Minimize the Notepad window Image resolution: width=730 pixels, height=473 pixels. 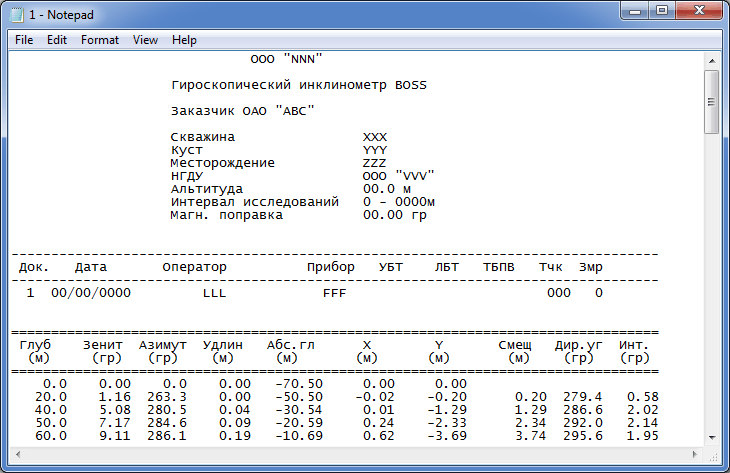point(634,10)
